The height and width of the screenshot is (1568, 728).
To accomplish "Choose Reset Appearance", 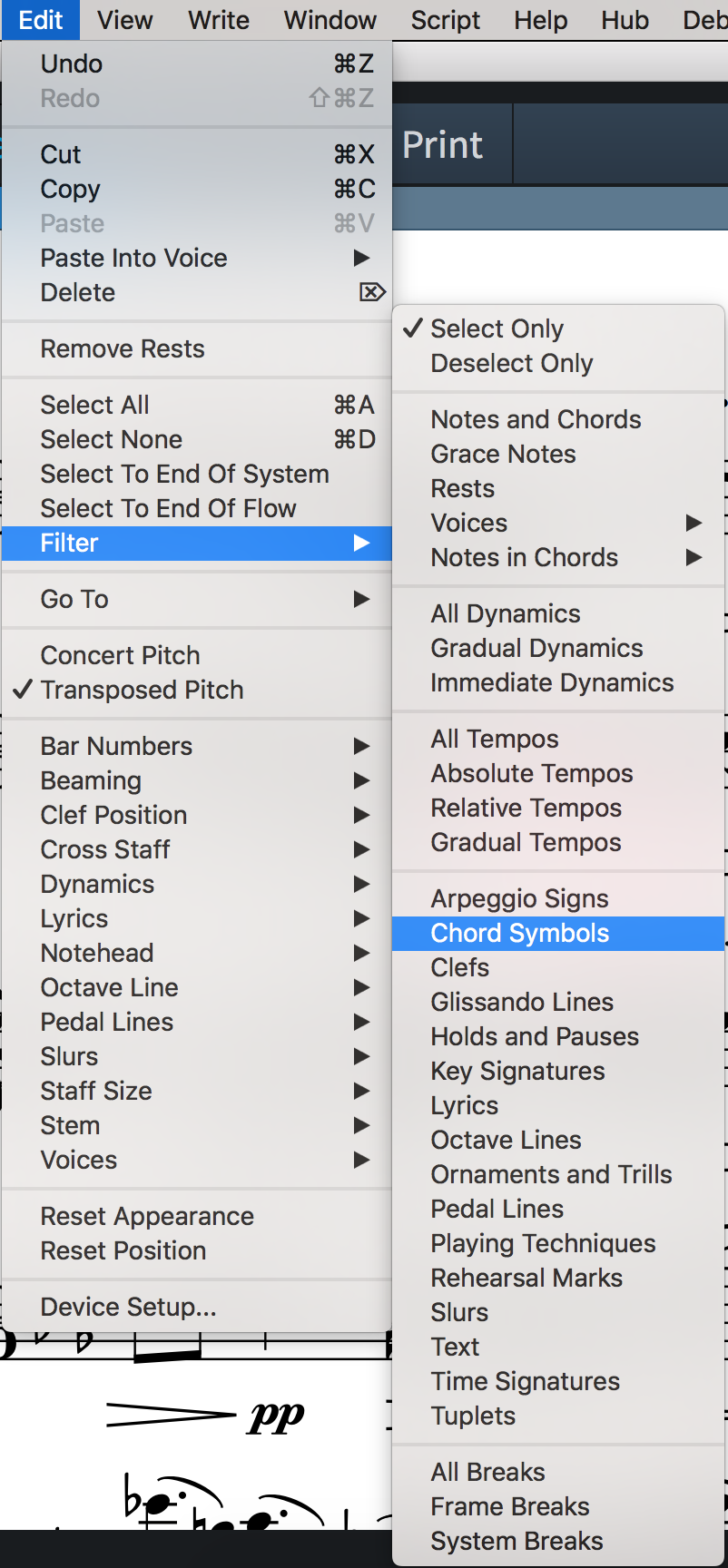I will point(197,1216).
